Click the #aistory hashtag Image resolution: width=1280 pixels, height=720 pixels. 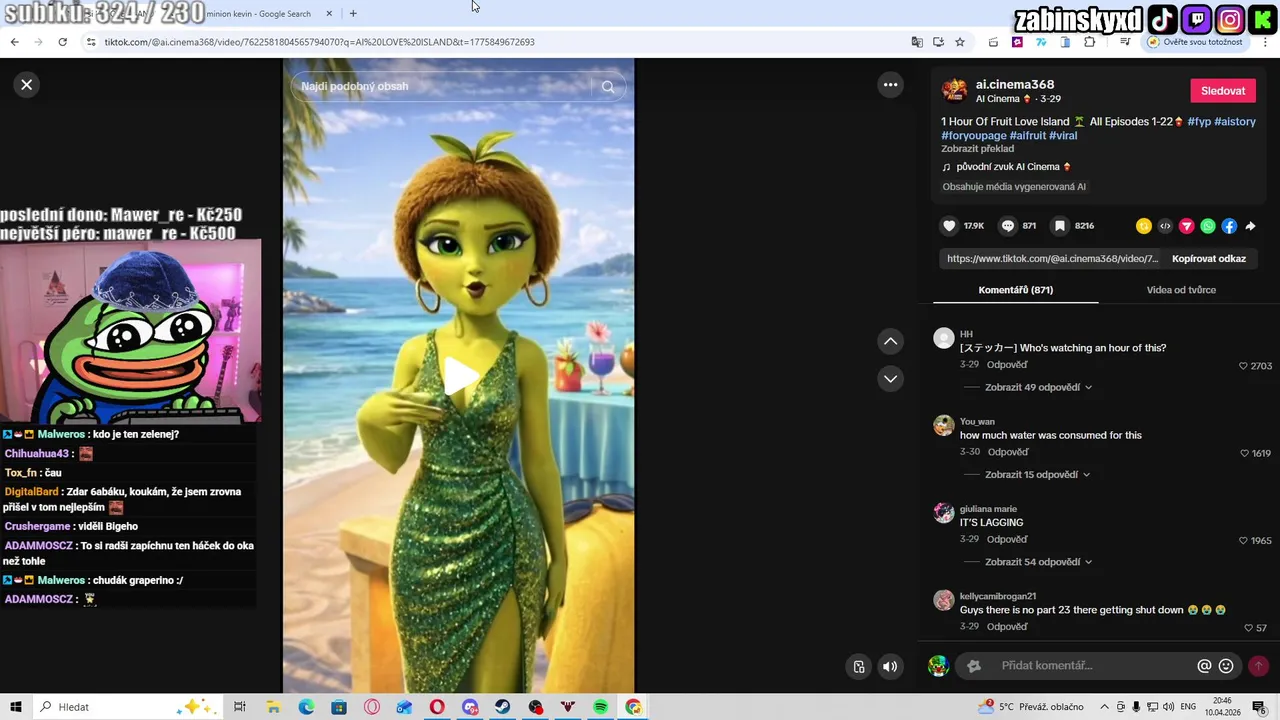click(1235, 121)
